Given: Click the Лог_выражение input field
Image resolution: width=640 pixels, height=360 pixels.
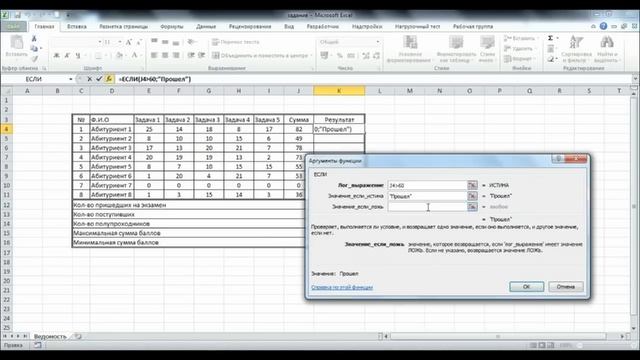Looking at the screenshot, I should coord(427,185).
